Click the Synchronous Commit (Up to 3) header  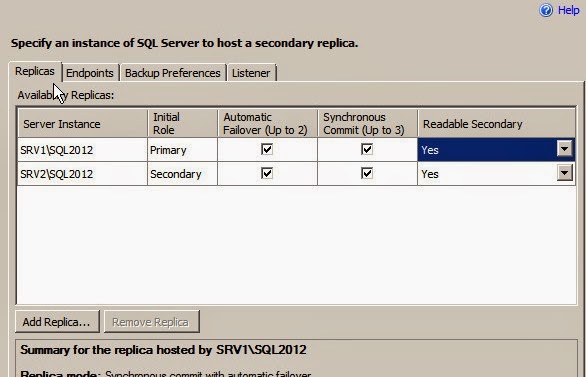[367, 124]
